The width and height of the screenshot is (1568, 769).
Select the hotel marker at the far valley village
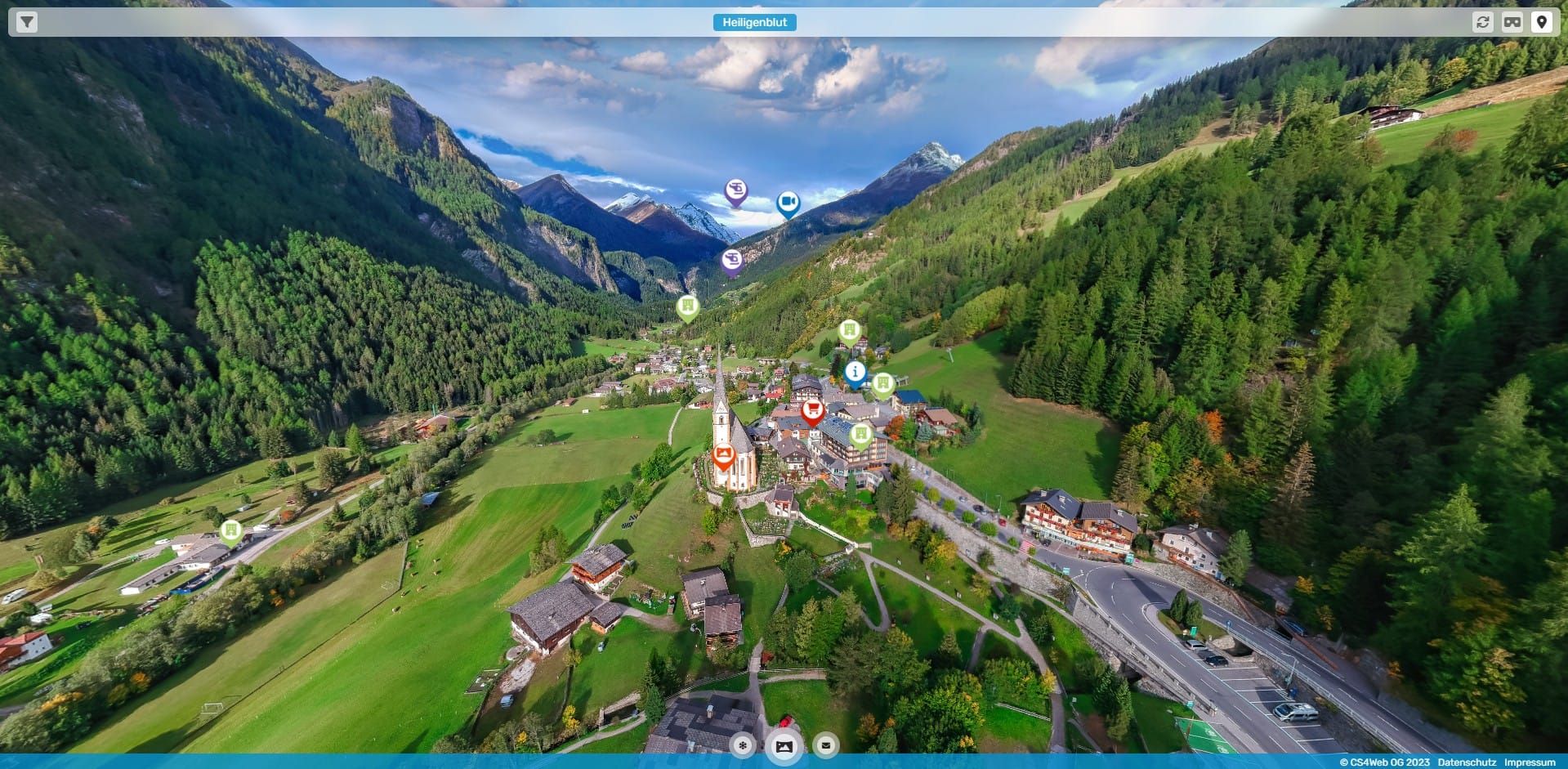pos(688,307)
